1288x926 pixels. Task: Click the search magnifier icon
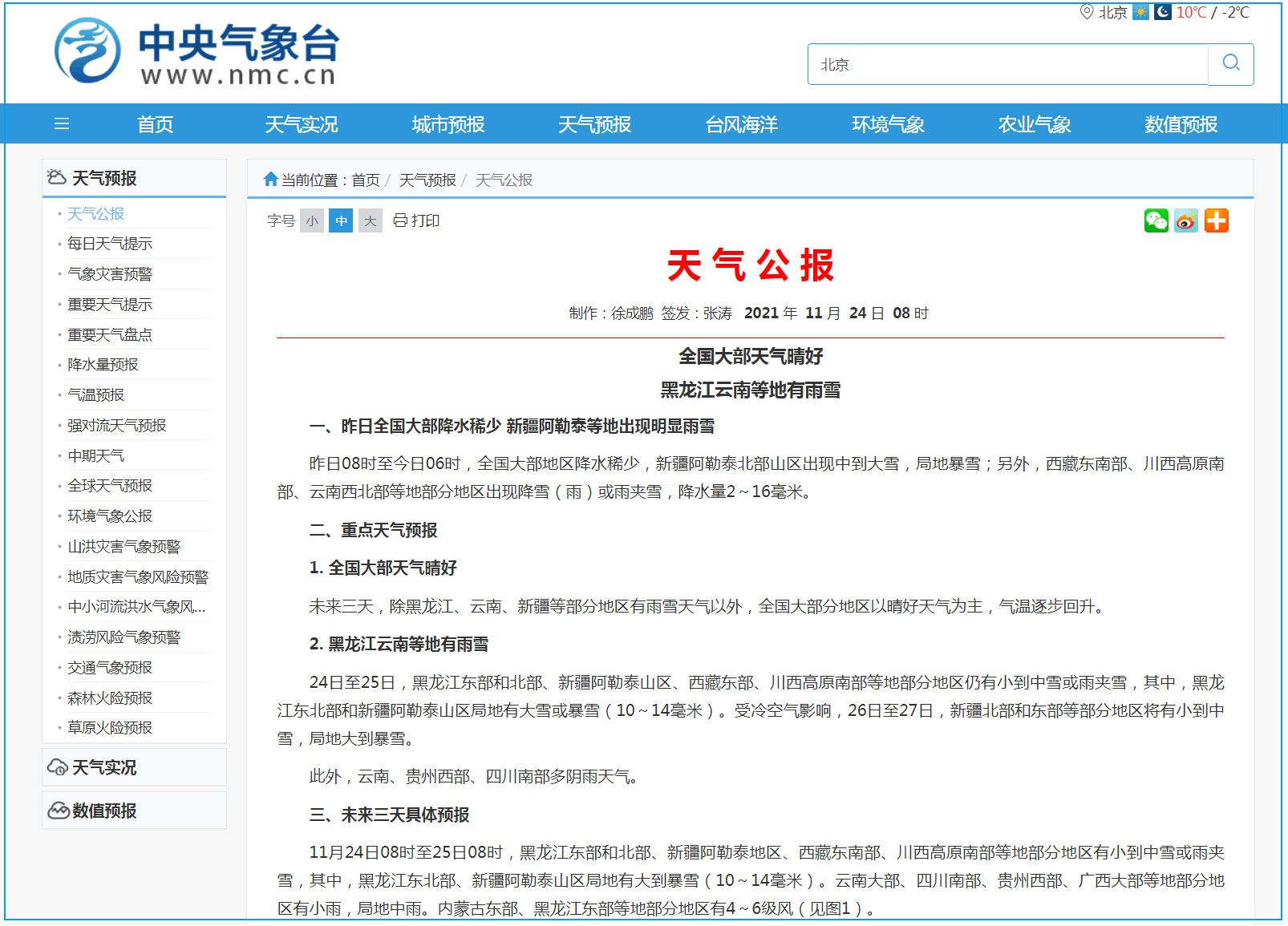click(x=1230, y=63)
